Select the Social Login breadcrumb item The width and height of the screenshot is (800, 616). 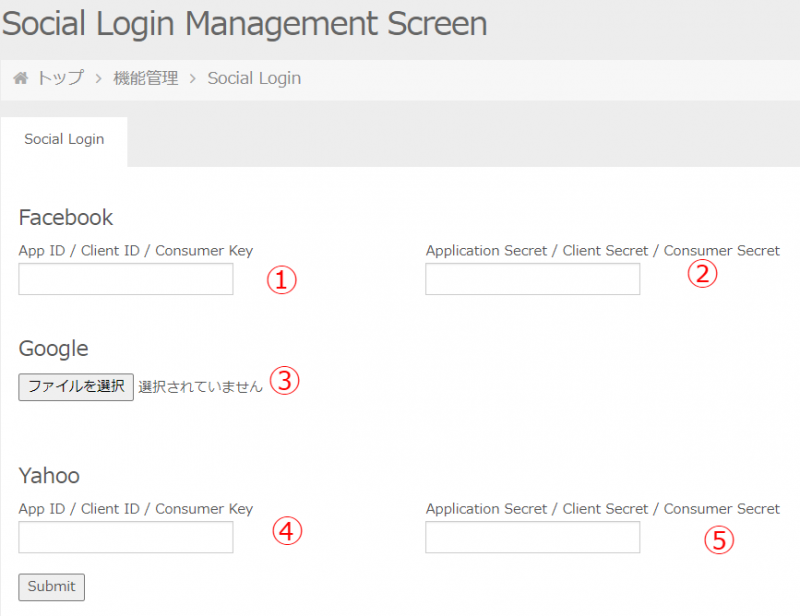pyautogui.click(x=254, y=78)
